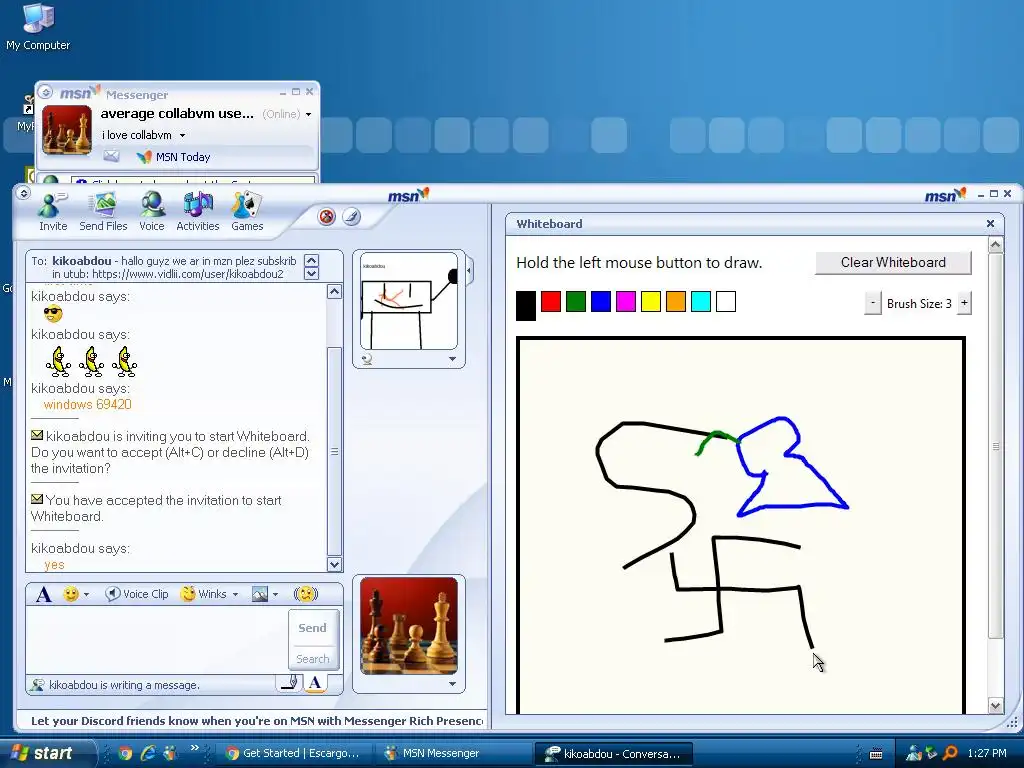
Task: Select the cyan color swatch
Action: pos(700,301)
